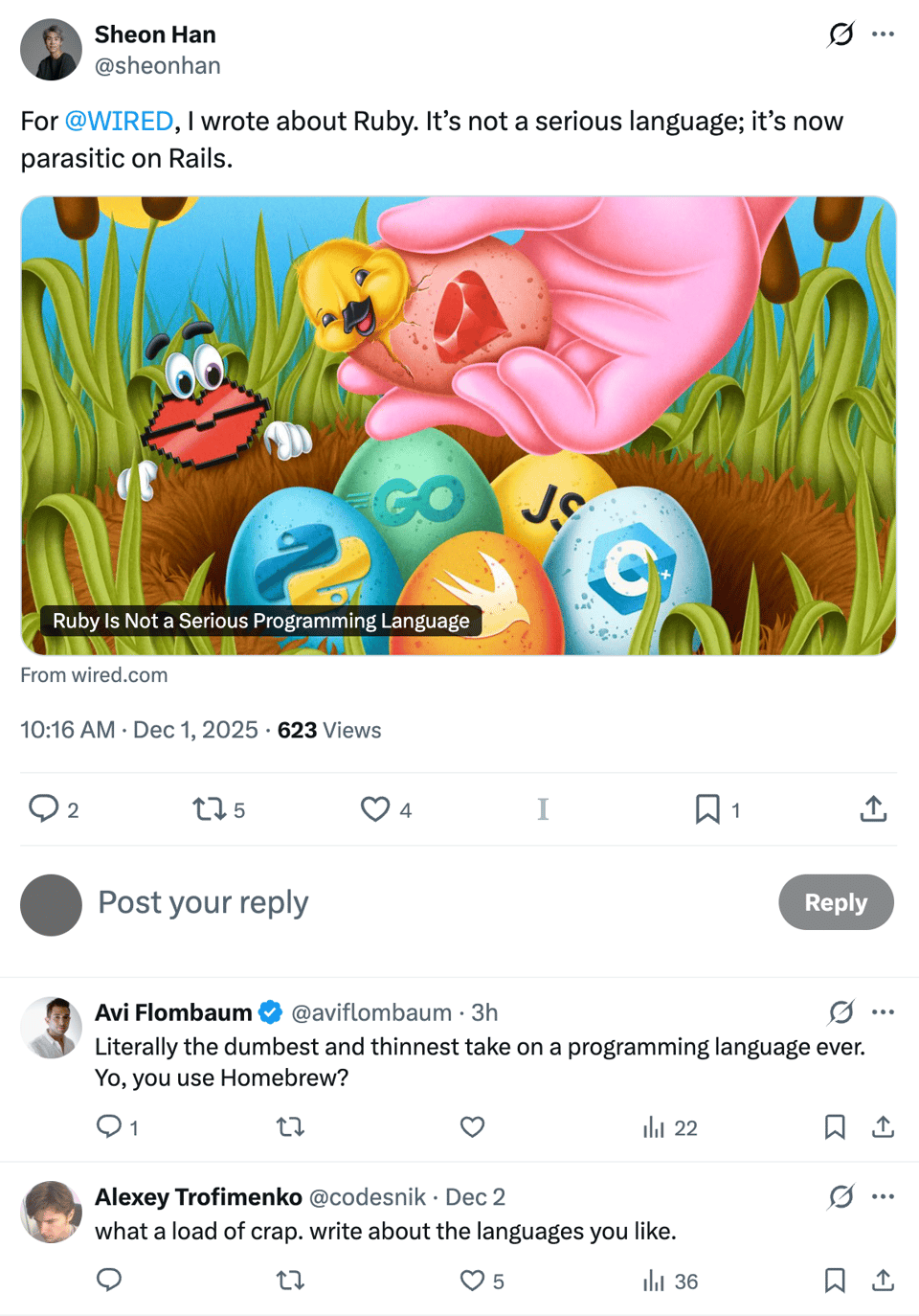Open the more options menu on the main tweet
Image resolution: width=919 pixels, height=1316 pixels.
pos(883,34)
